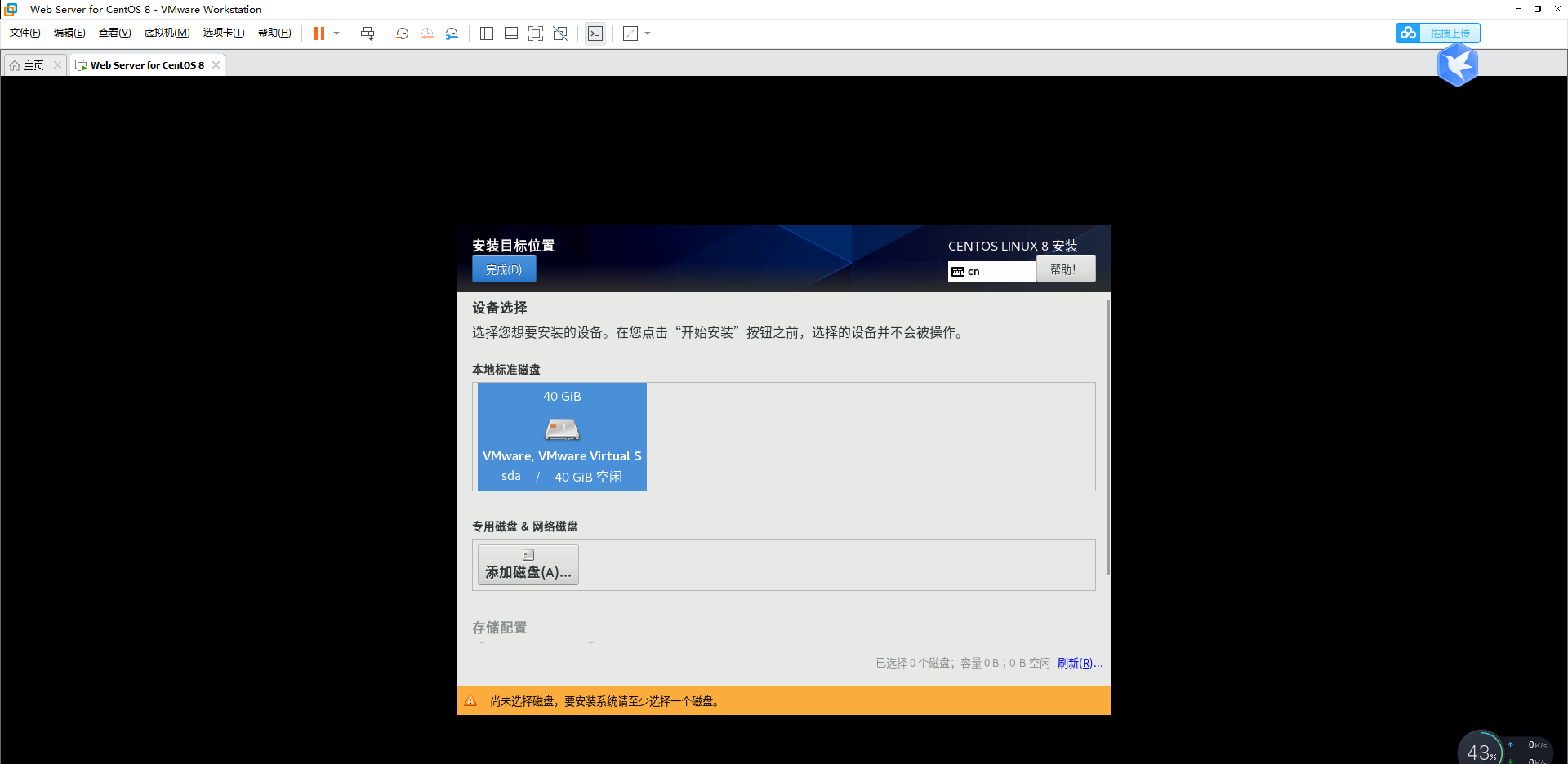The height and width of the screenshot is (764, 1568).
Task: Take a snapshot of the virtual machine
Action: pos(403,33)
